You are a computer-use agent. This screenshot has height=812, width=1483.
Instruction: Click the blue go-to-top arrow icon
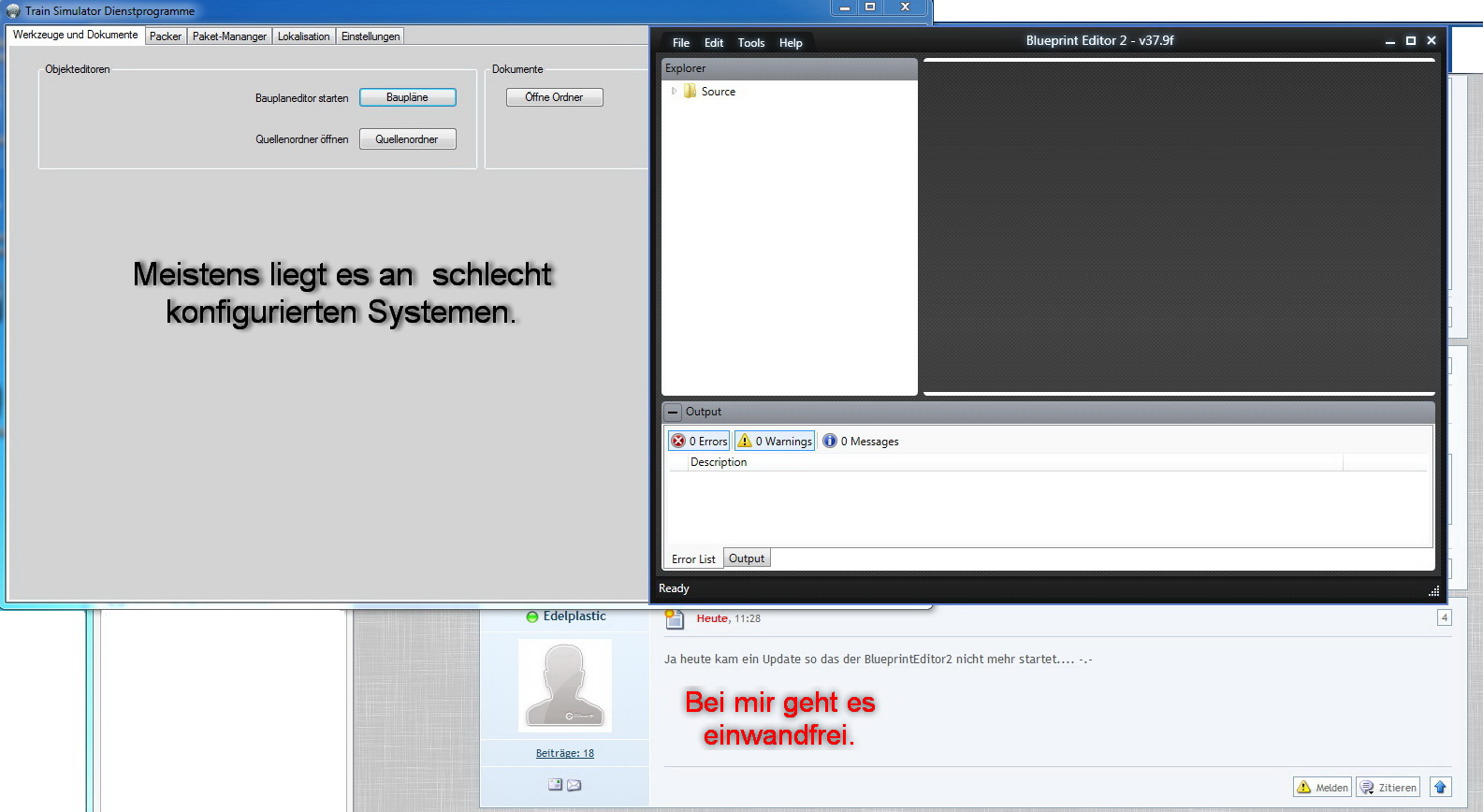pyautogui.click(x=1441, y=787)
